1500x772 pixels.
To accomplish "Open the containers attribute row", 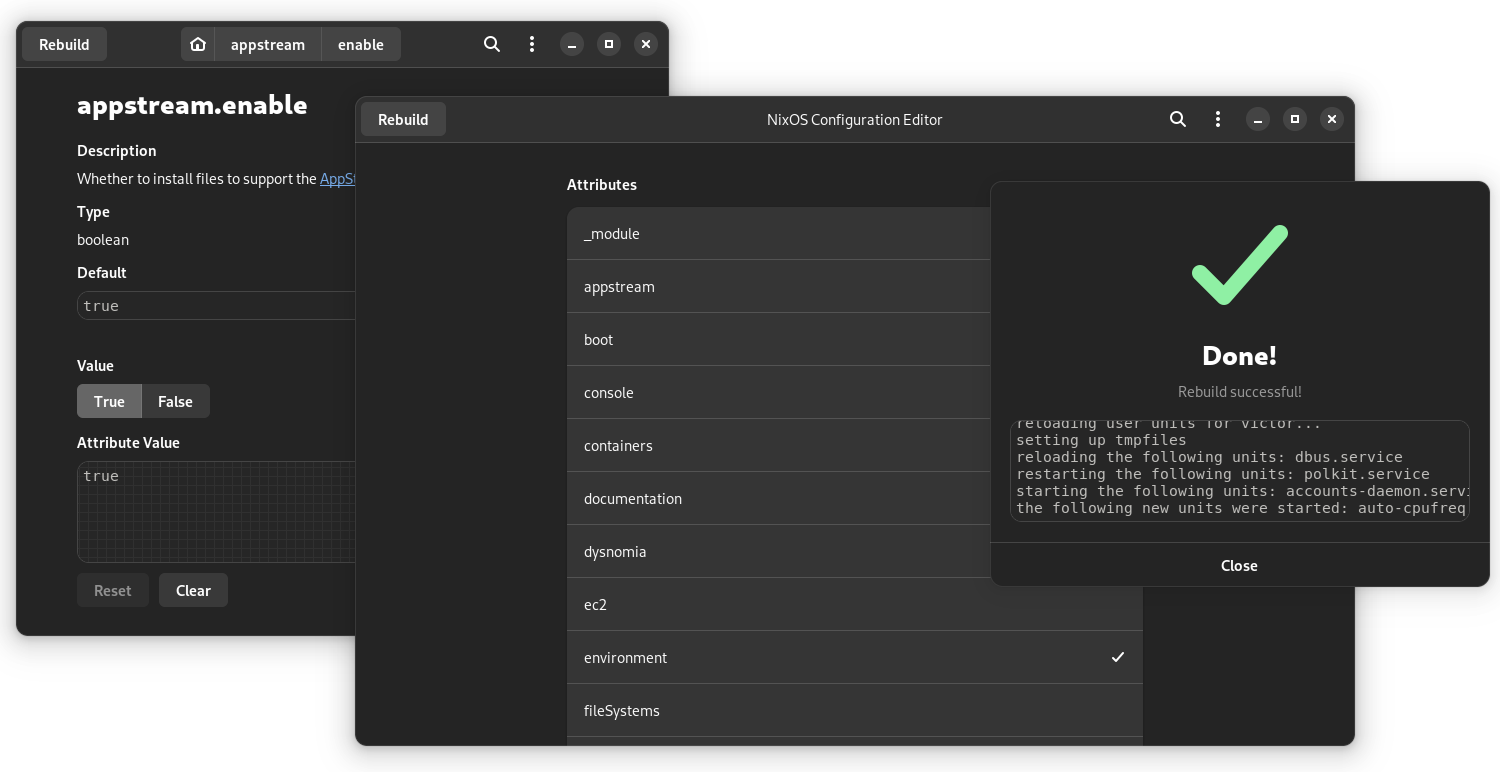I will click(x=778, y=445).
